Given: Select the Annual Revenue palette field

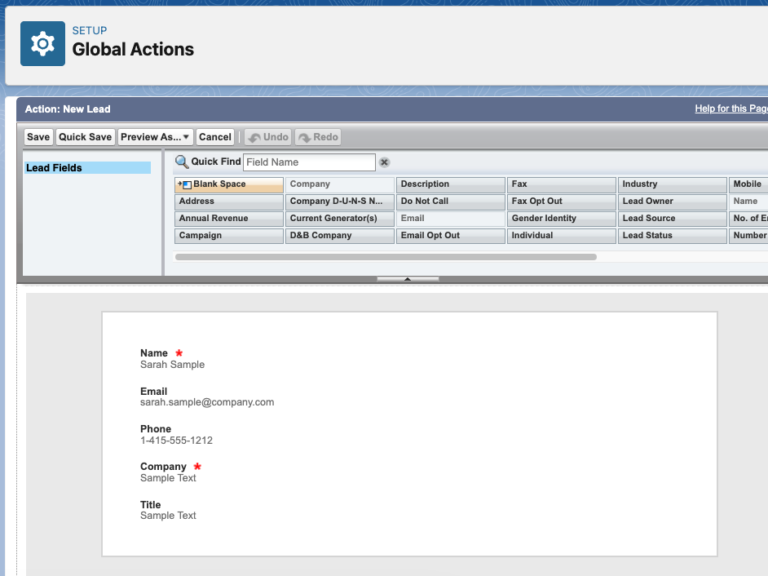Looking at the screenshot, I should point(229,218).
